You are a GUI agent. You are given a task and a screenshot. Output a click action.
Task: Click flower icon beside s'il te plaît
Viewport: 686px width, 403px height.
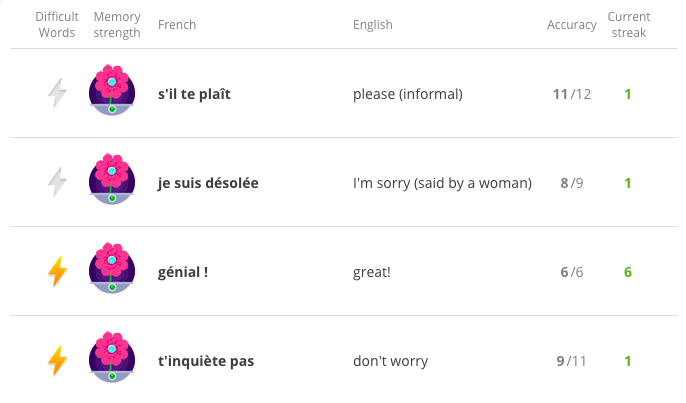[x=112, y=89]
